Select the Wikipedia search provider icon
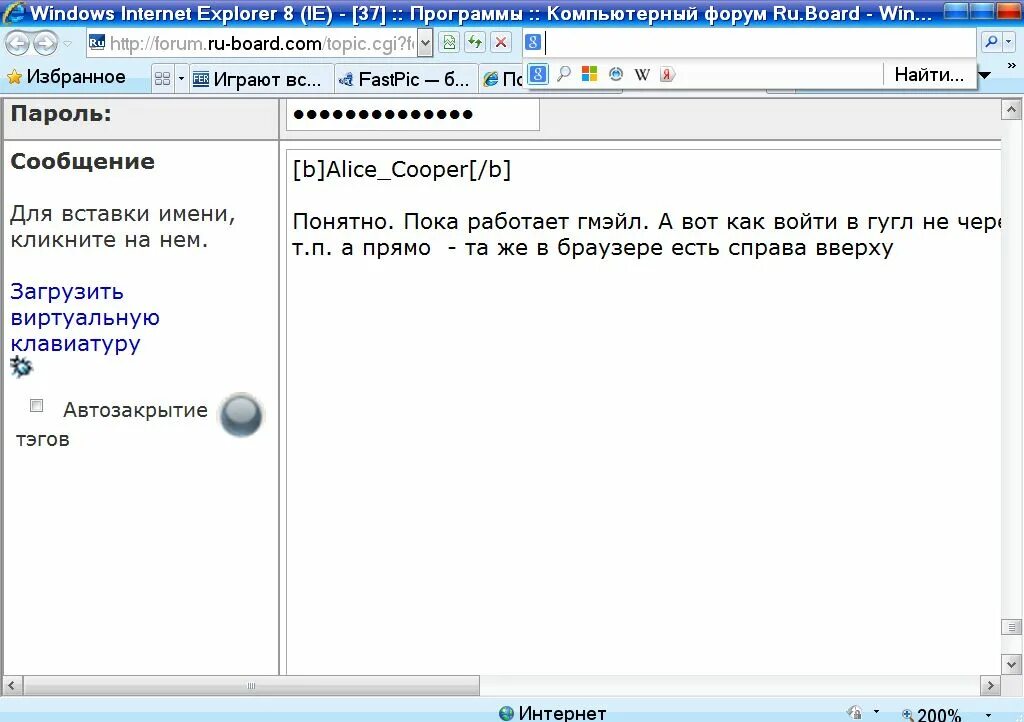1024x722 pixels. click(x=642, y=75)
